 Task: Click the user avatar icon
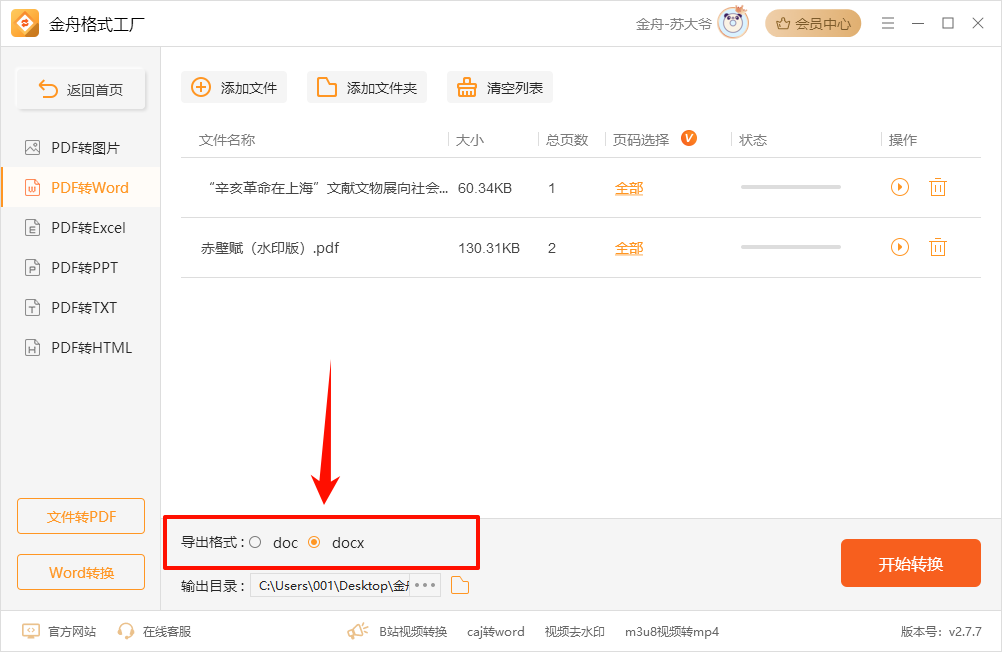tap(733, 23)
